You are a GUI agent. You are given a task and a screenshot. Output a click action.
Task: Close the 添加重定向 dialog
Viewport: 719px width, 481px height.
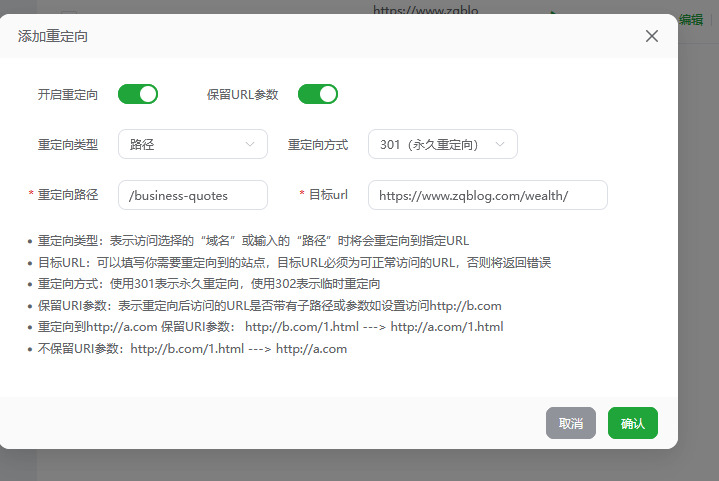click(x=652, y=36)
